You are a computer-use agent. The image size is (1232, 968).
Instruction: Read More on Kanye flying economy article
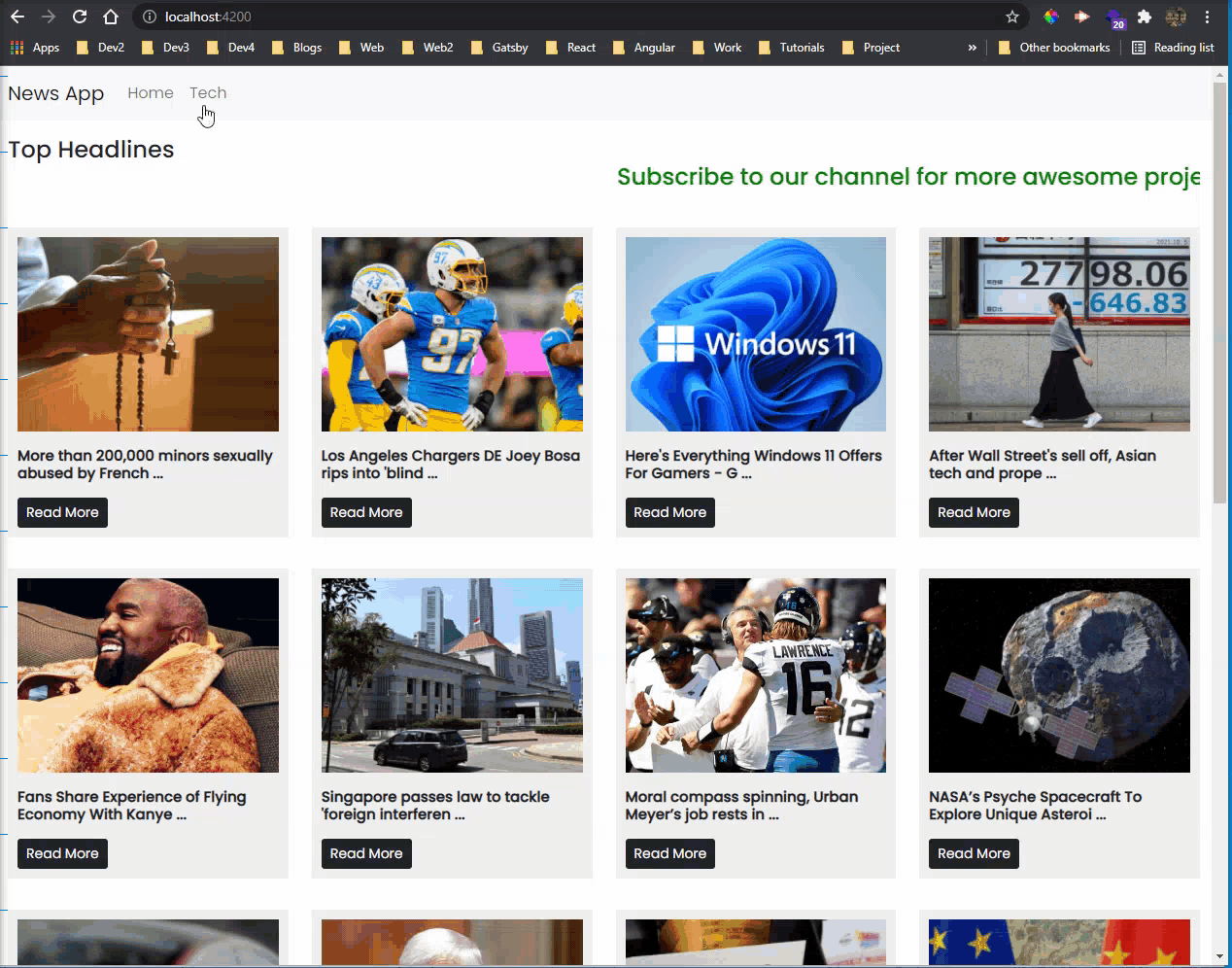(62, 853)
